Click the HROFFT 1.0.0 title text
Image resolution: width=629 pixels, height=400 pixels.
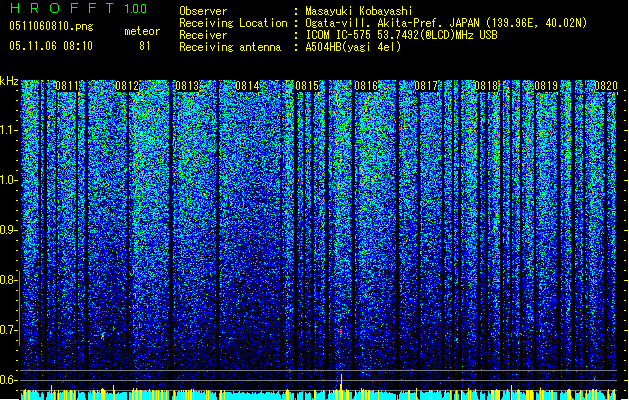click(x=79, y=8)
